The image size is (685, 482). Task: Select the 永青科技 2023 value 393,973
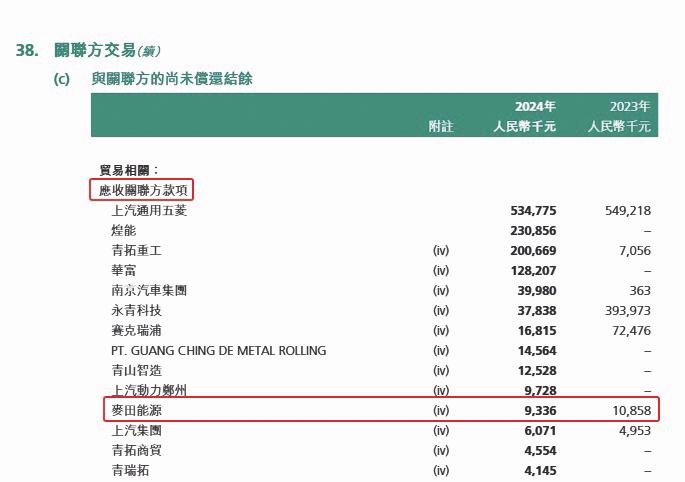pyautogui.click(x=628, y=311)
